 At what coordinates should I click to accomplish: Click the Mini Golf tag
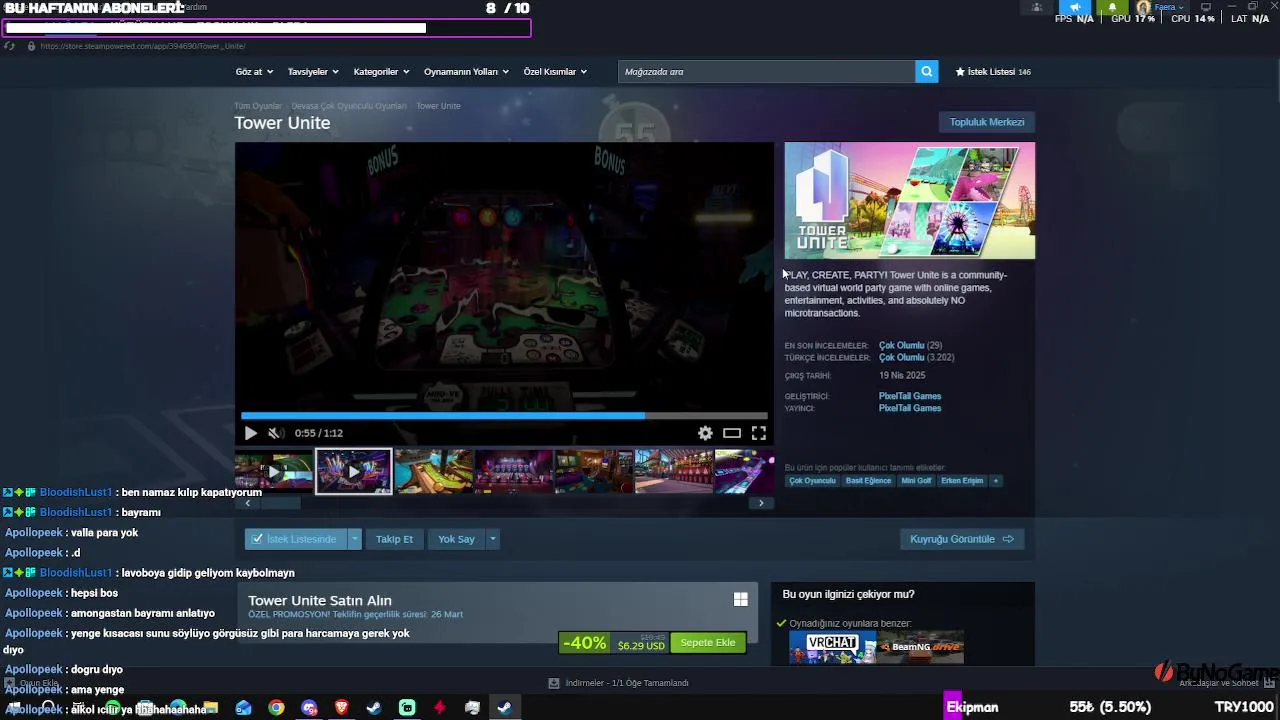(x=916, y=481)
